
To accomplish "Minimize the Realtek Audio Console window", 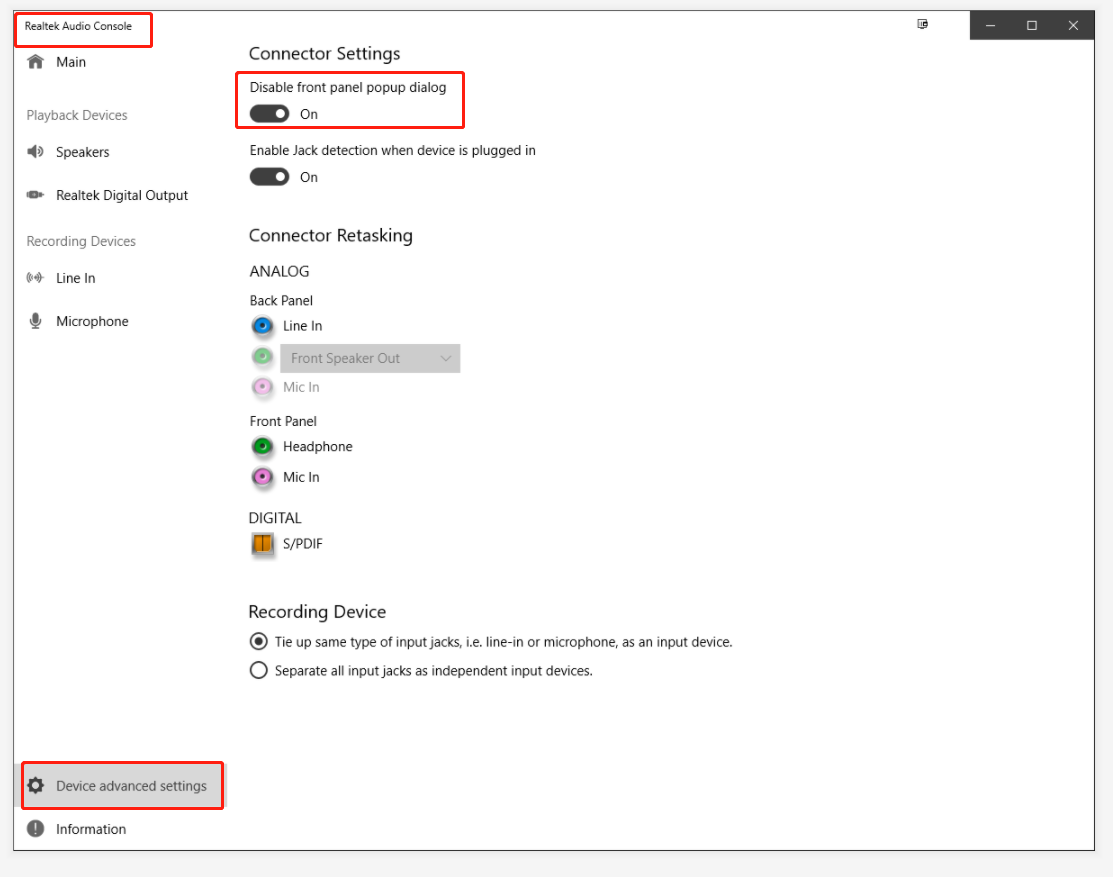I will pyautogui.click(x=990, y=26).
